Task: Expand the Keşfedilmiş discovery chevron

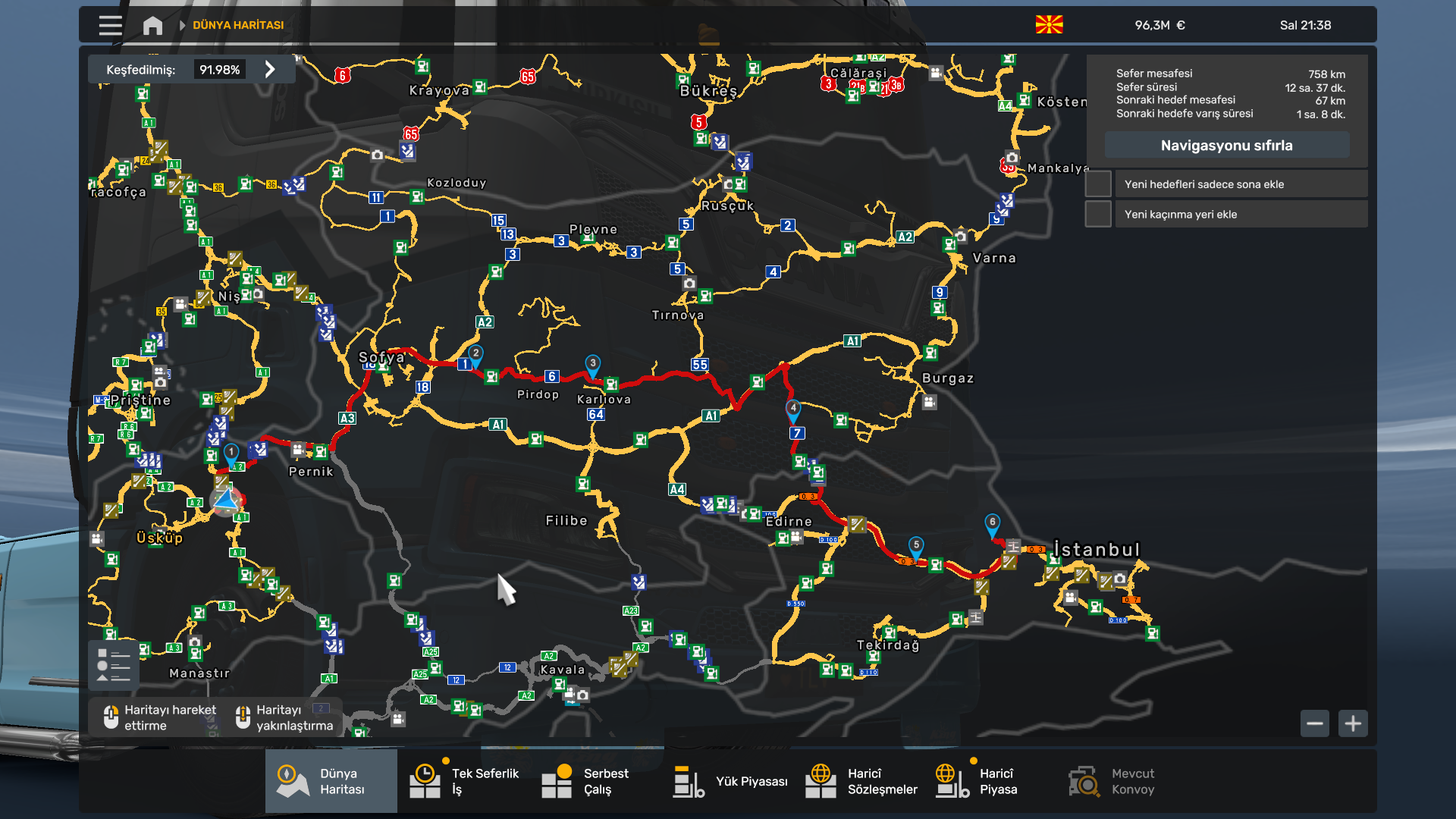Action: click(270, 70)
